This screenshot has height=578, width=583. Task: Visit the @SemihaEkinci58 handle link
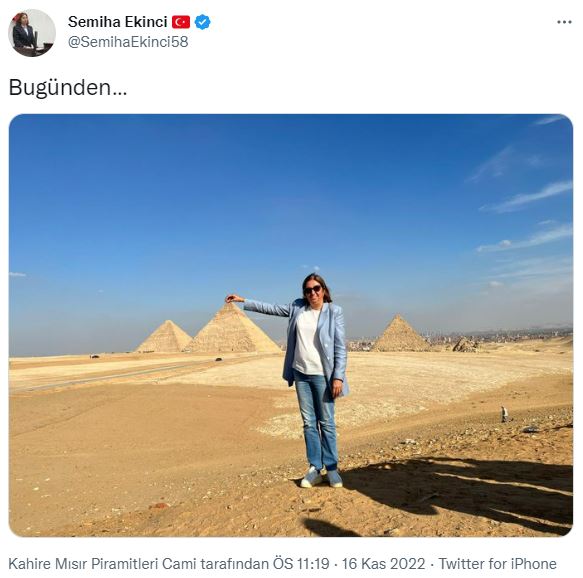coord(128,42)
